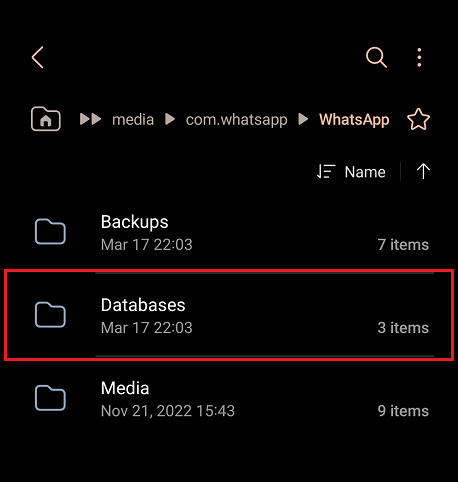
Task: Click the Media folder icon
Action: 50,398
